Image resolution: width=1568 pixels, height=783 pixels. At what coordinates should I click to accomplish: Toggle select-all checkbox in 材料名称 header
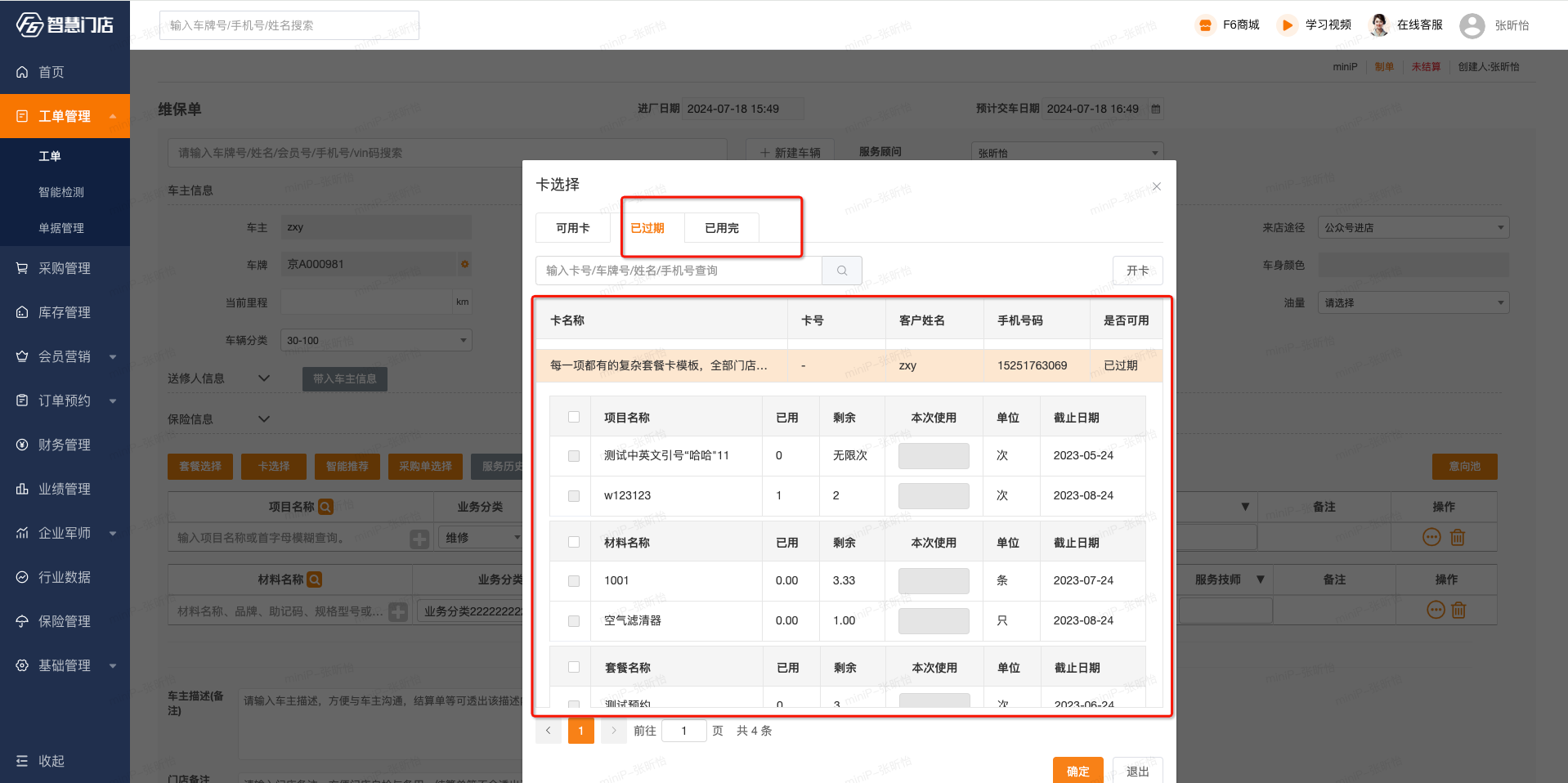pos(574,542)
